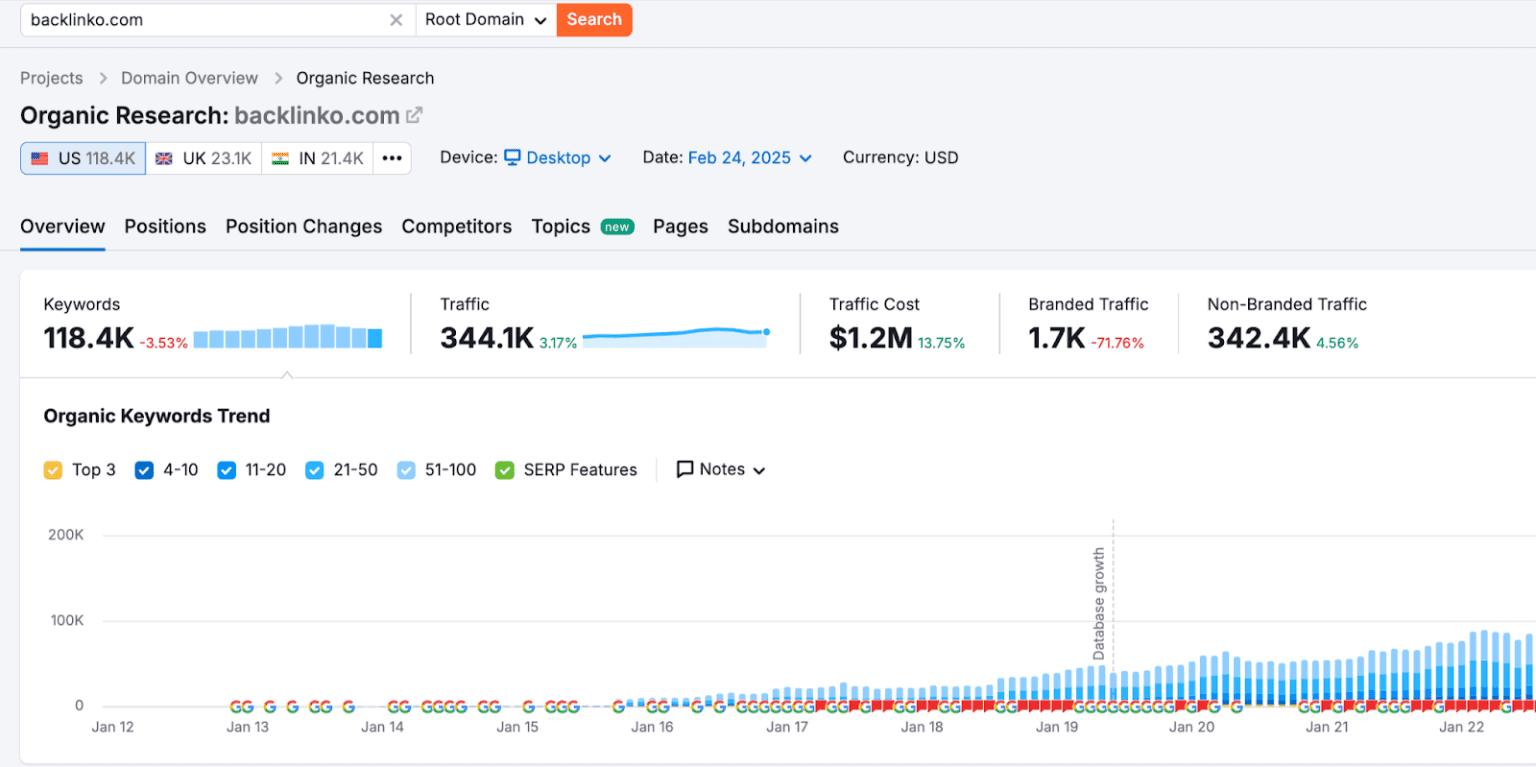
Task: Disable the SERP Features checkbox
Action: pyautogui.click(x=505, y=470)
